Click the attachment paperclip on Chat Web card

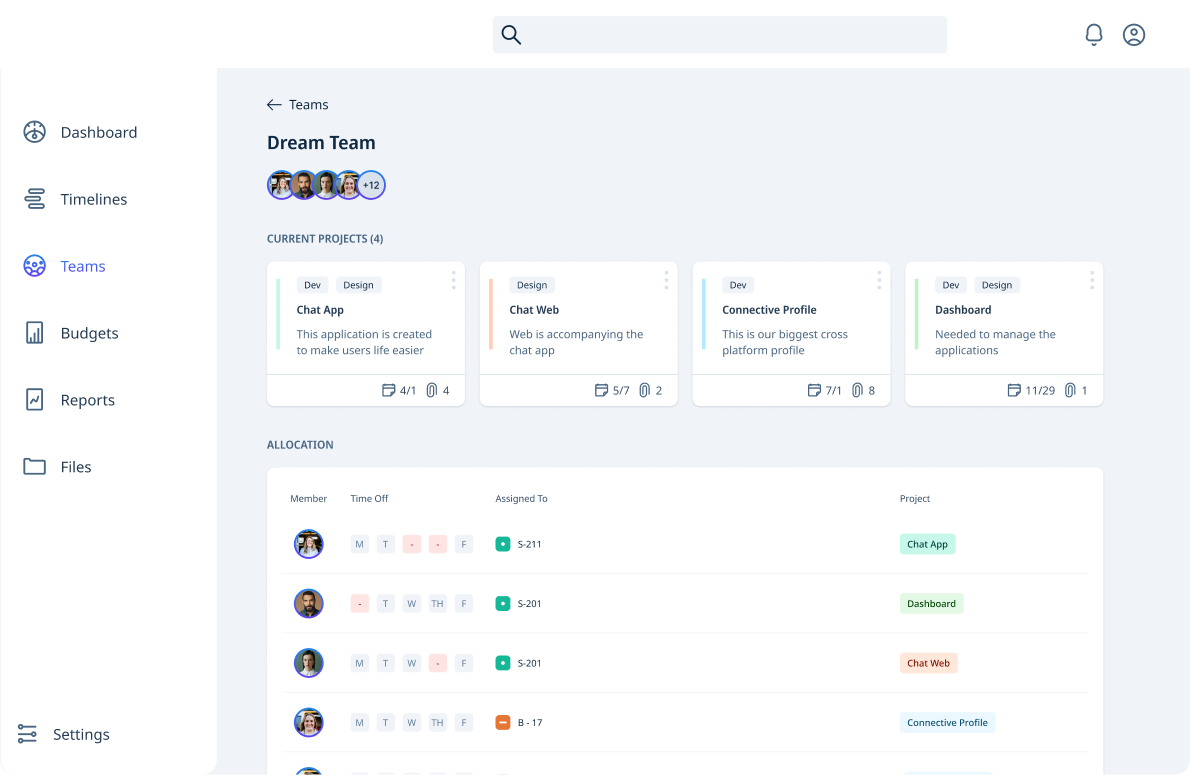coord(644,390)
